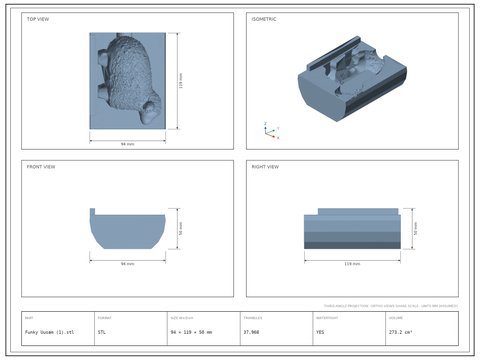Viewport: 480px width, 360px height.
Task: Select the front view model silhouette
Action: (127, 229)
